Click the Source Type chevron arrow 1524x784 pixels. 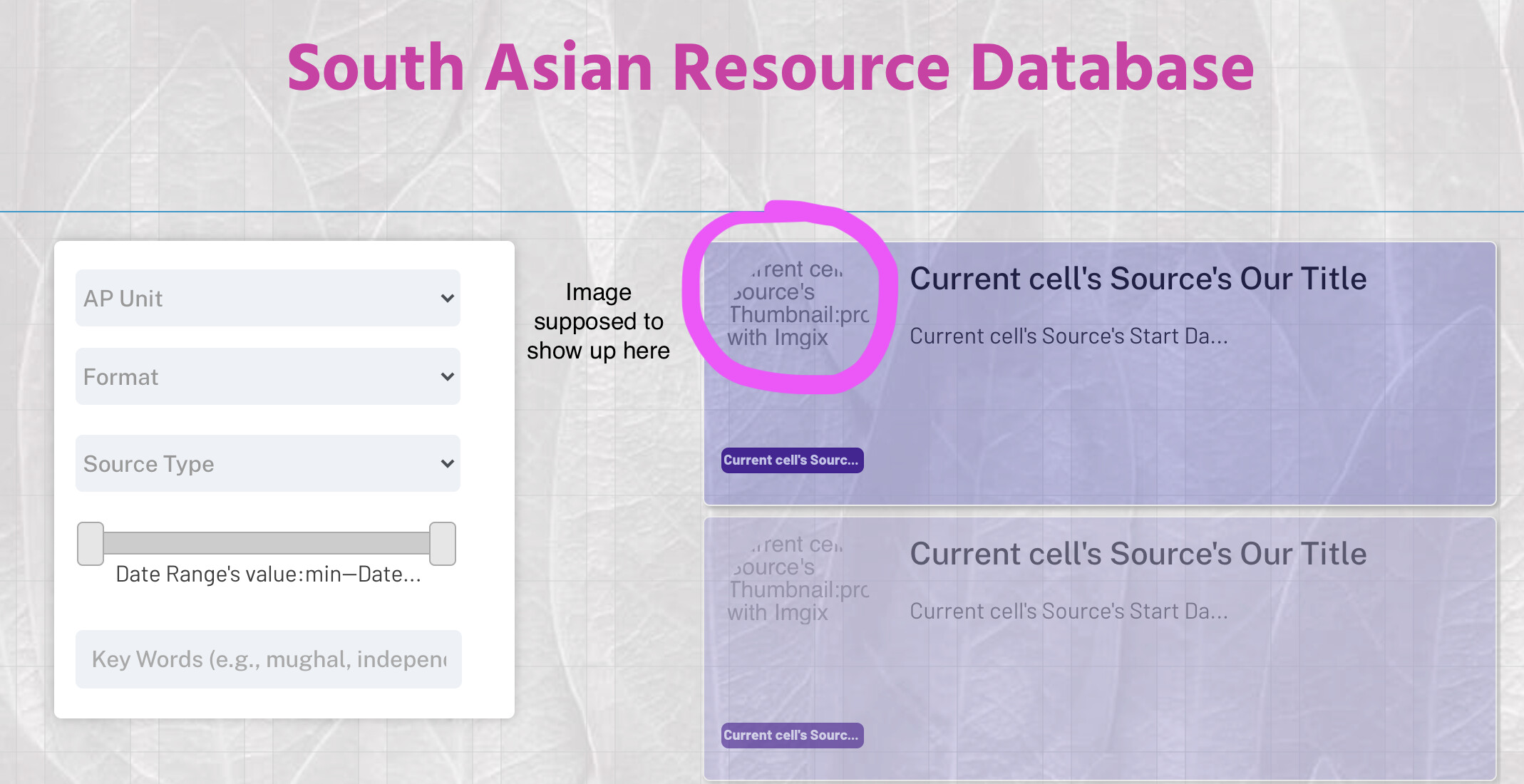pyautogui.click(x=447, y=463)
